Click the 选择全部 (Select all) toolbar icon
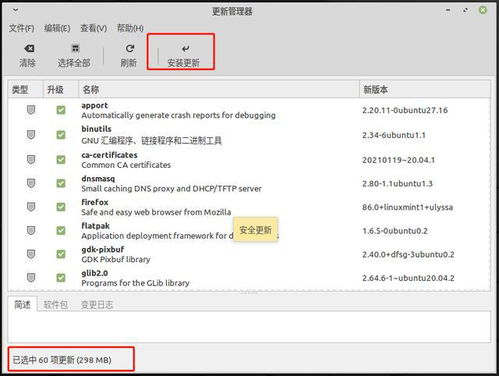Image resolution: width=499 pixels, height=376 pixels. click(x=75, y=49)
